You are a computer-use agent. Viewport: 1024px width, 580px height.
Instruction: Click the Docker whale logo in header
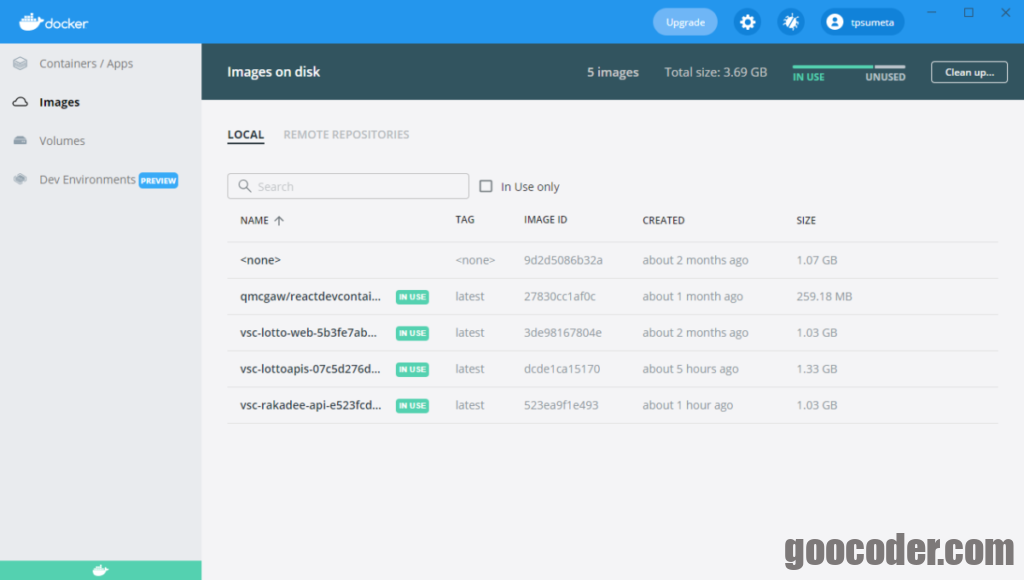click(x=30, y=22)
